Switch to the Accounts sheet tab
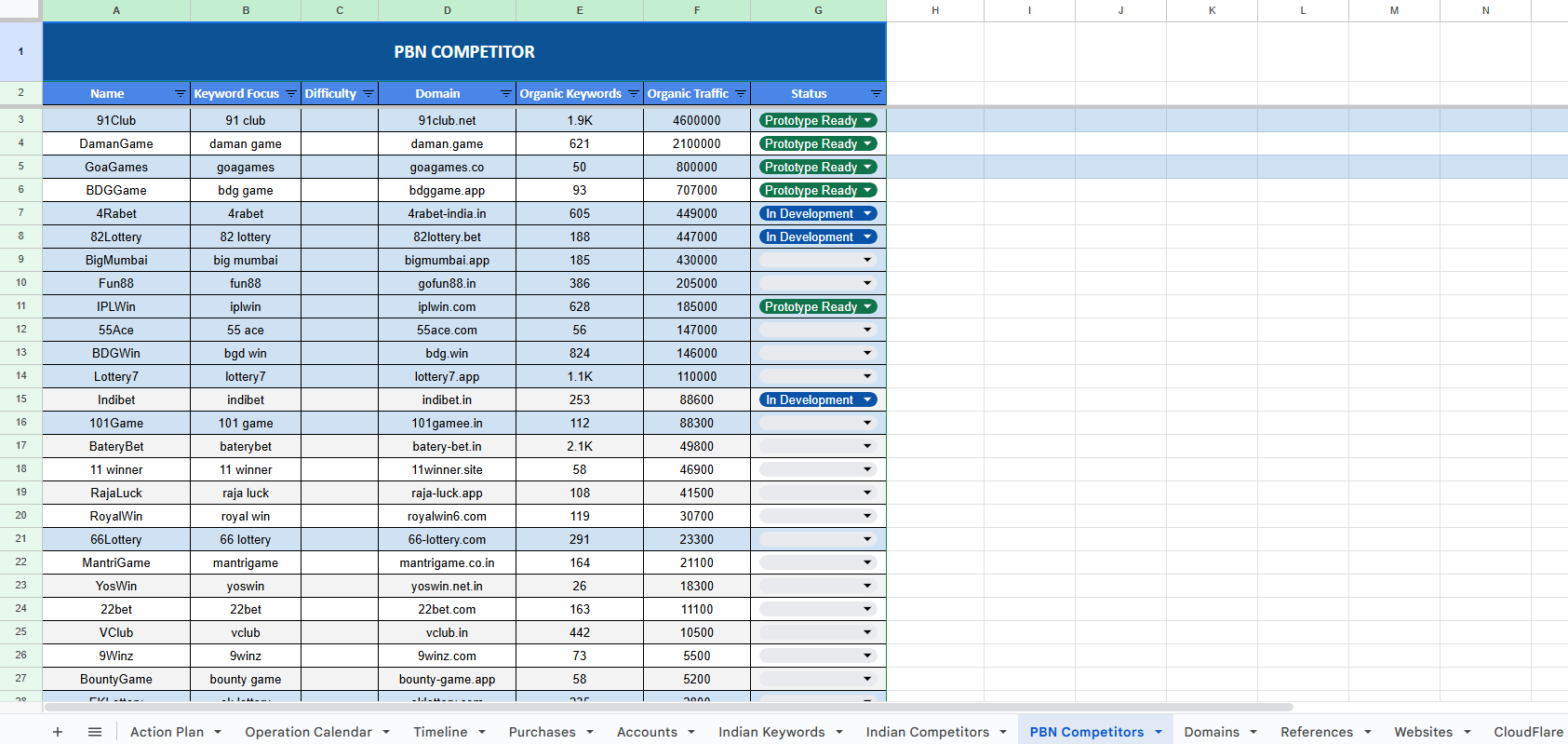Viewport: 1568px width, 744px height. pos(647,732)
